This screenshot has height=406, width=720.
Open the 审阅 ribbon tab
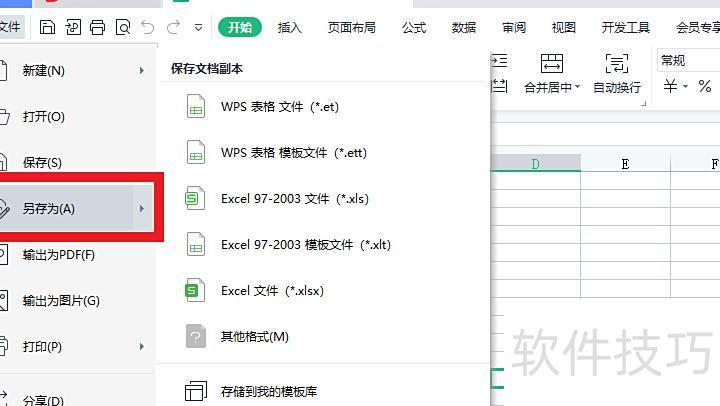coord(514,28)
